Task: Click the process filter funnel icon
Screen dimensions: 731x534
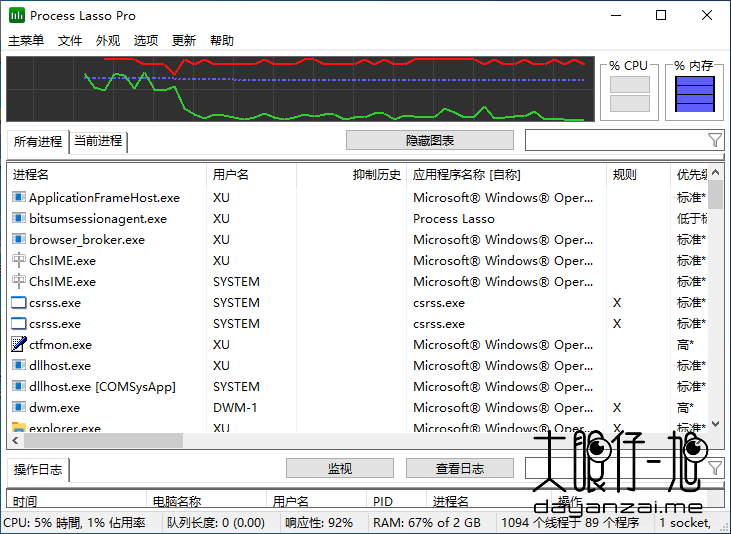Action: [714, 140]
